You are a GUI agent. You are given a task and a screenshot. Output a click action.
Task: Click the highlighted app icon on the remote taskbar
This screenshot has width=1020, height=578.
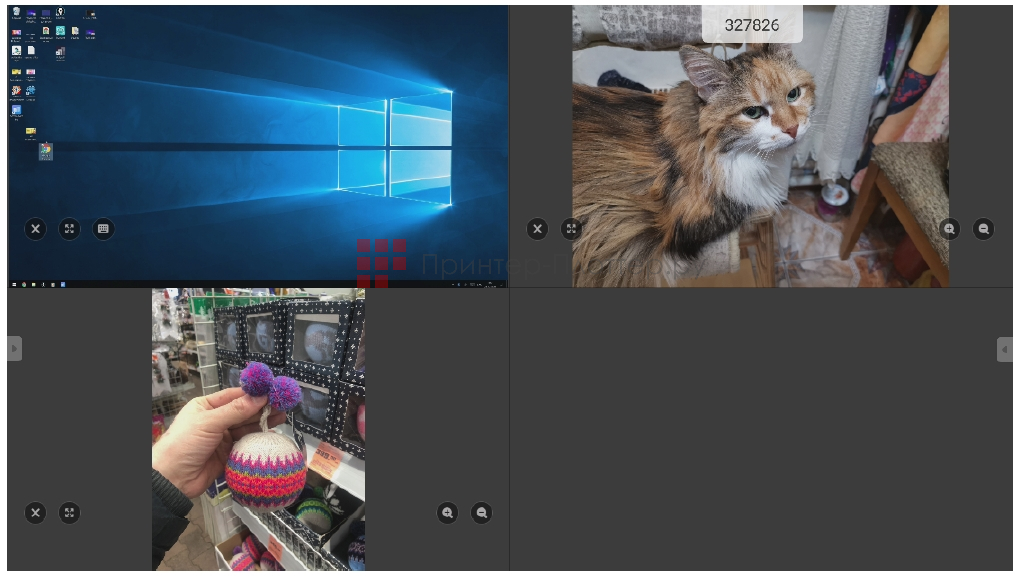tap(63, 285)
